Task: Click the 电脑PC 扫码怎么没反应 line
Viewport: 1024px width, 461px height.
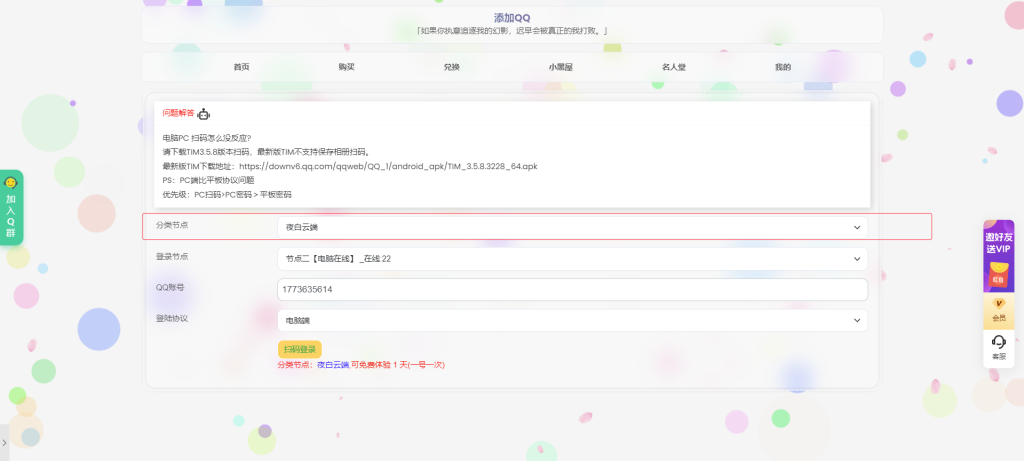Action: (207, 138)
